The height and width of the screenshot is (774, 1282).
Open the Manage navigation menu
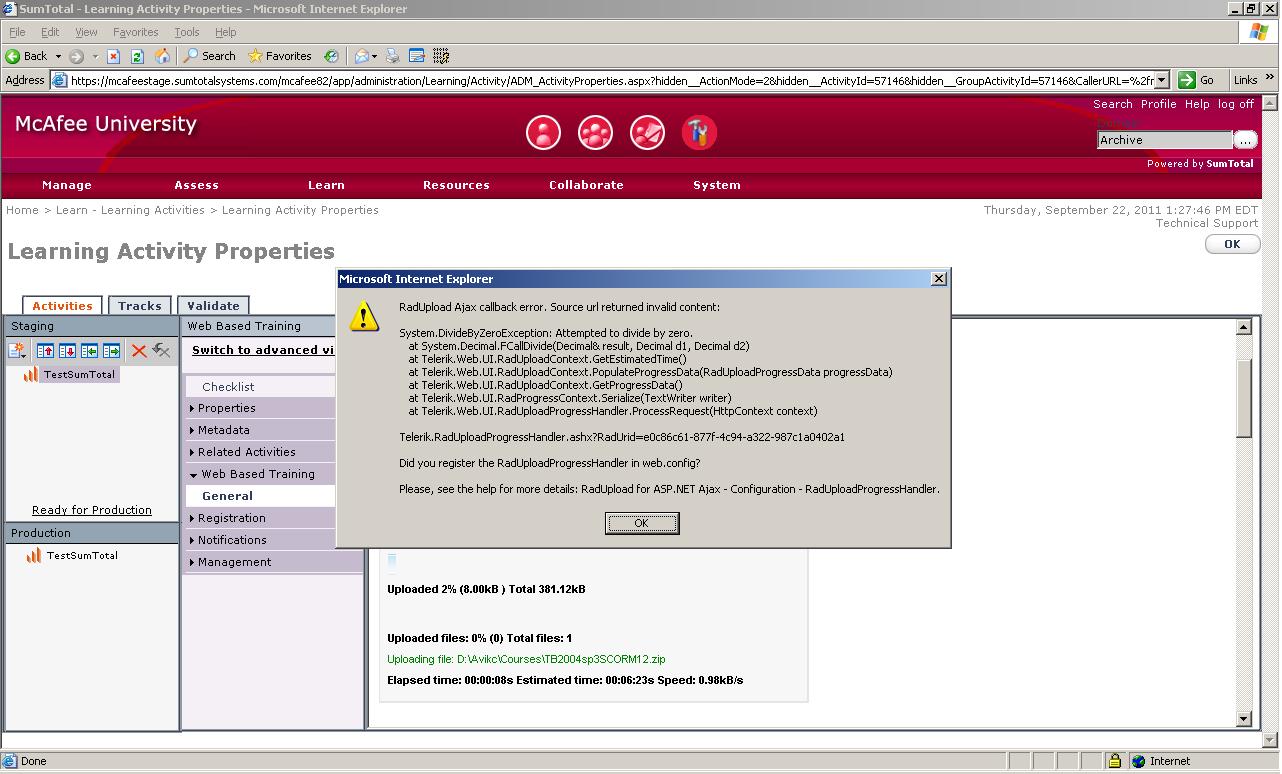point(67,185)
